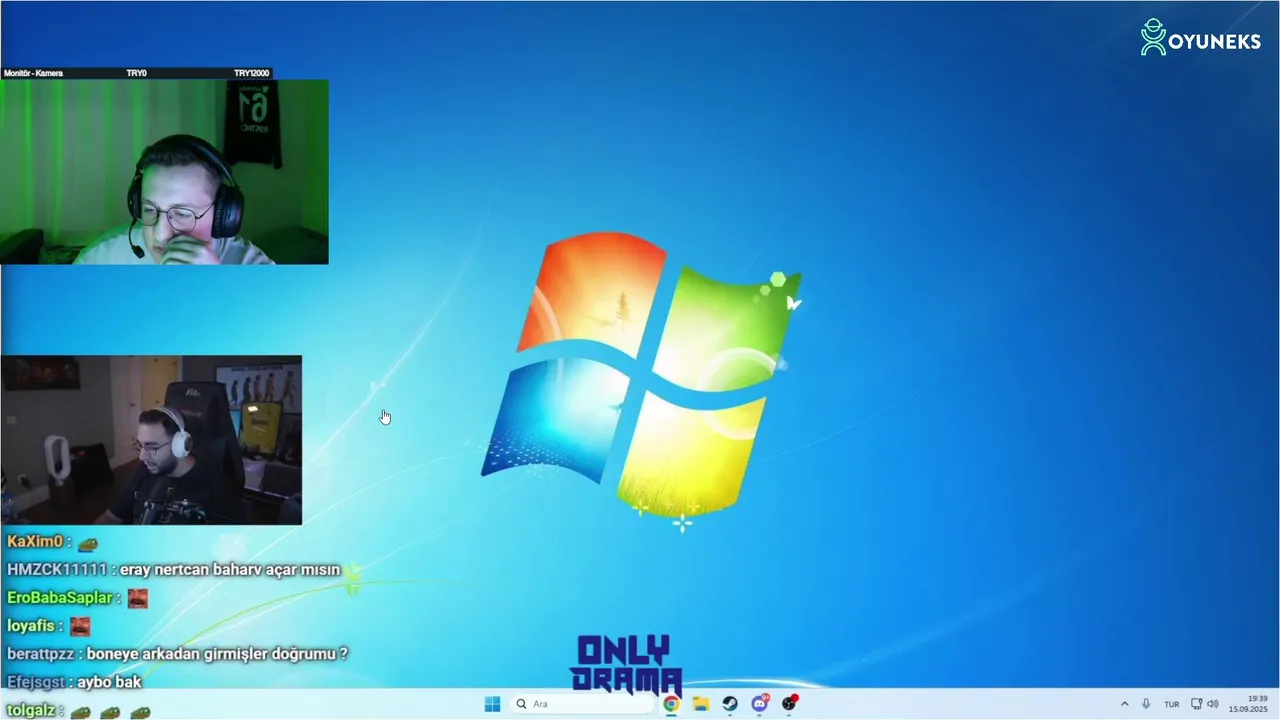Open the clock showing 19:39 15.09.2025
This screenshot has height=720, width=1280.
pyautogui.click(x=1248, y=704)
